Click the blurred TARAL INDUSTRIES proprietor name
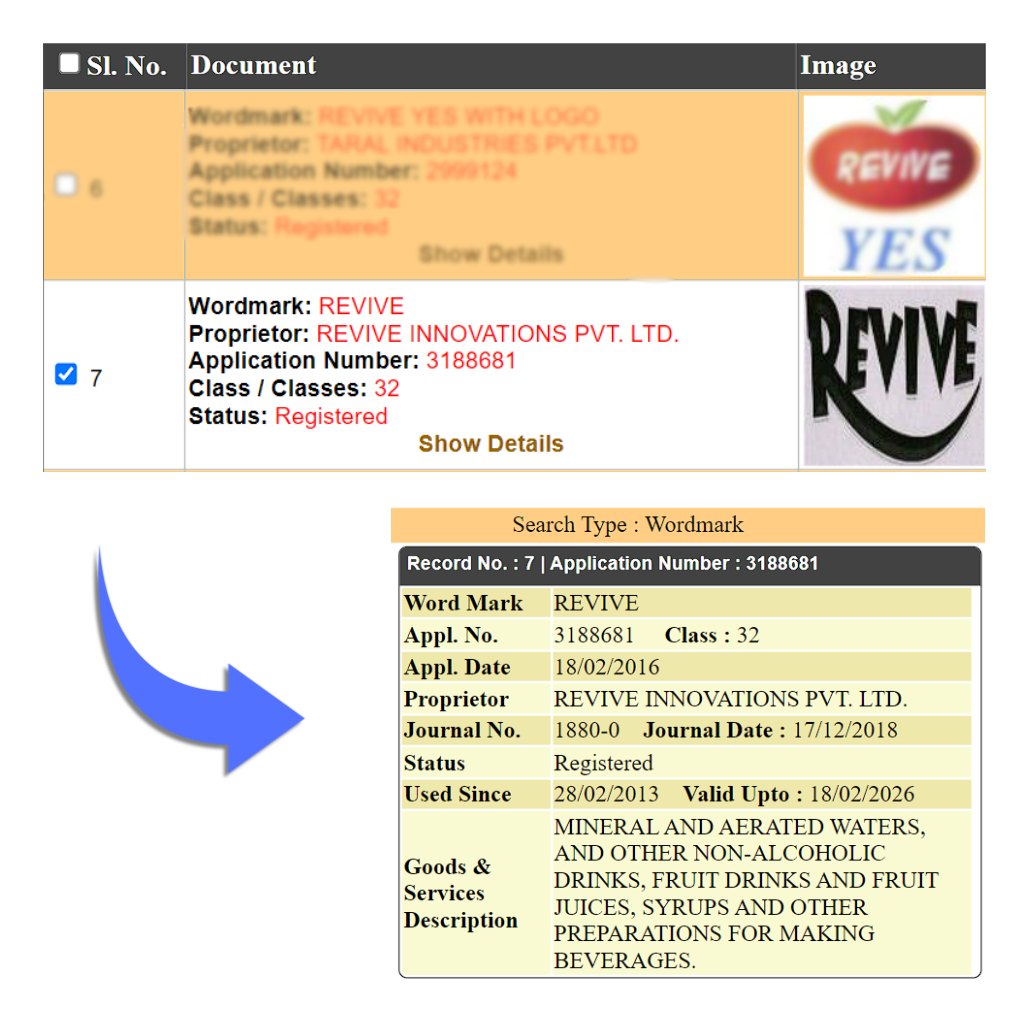The image size is (1024, 1024). (476, 144)
